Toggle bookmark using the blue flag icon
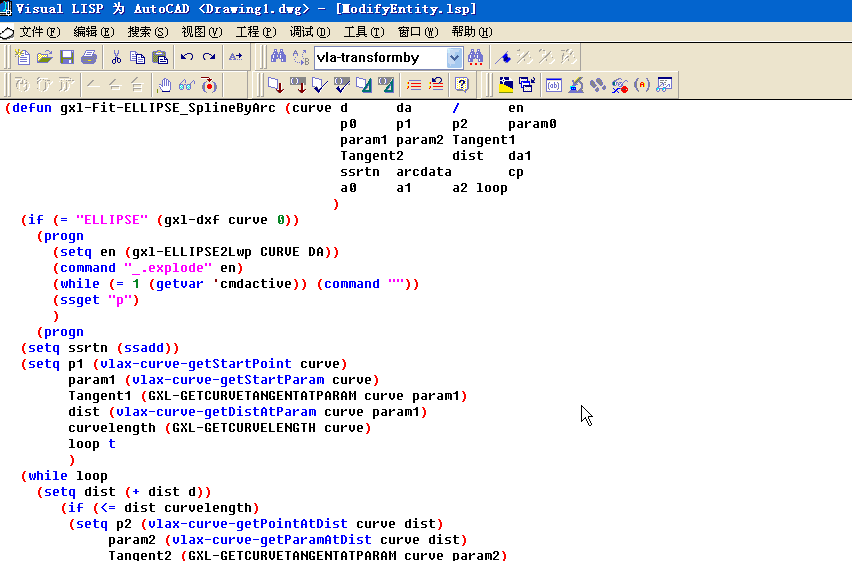Viewport: 852px width, 561px height. (x=505, y=57)
